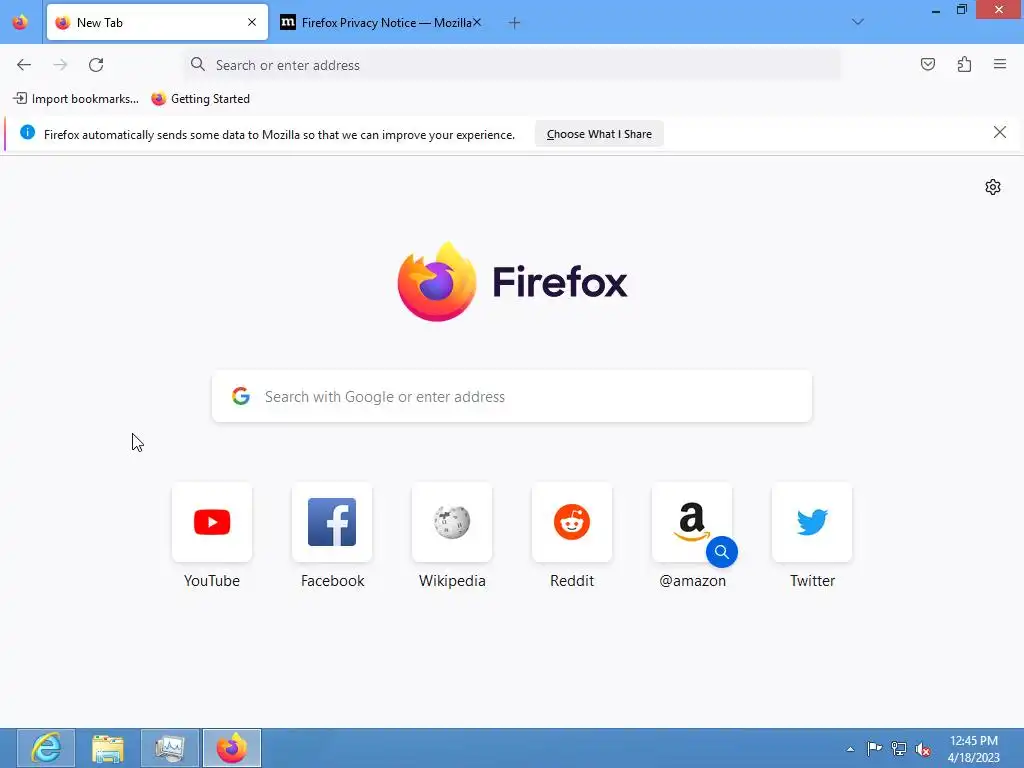Screen dimensions: 1024x768
Task: Click the Firefox taskbar button
Action: tap(232, 748)
